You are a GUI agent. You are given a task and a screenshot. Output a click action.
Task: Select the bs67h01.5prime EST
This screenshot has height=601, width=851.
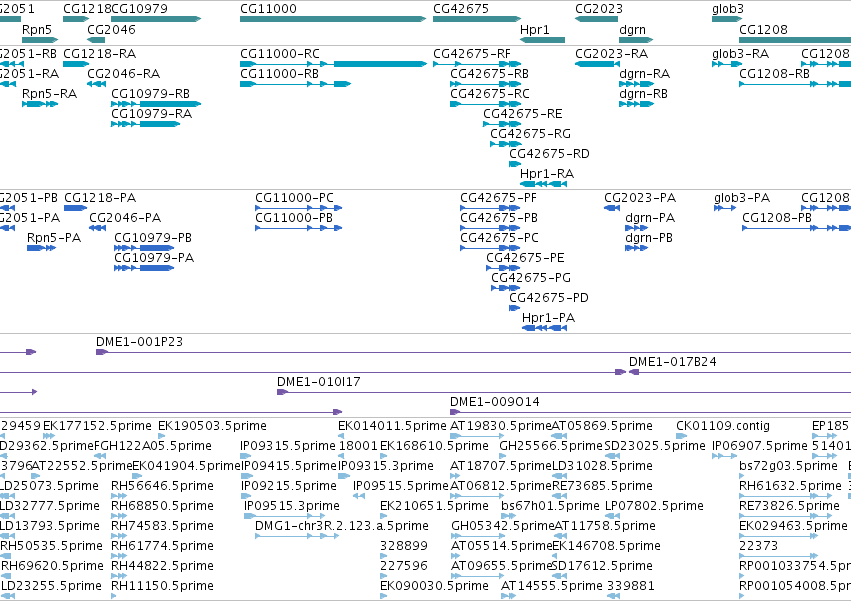(x=507, y=516)
